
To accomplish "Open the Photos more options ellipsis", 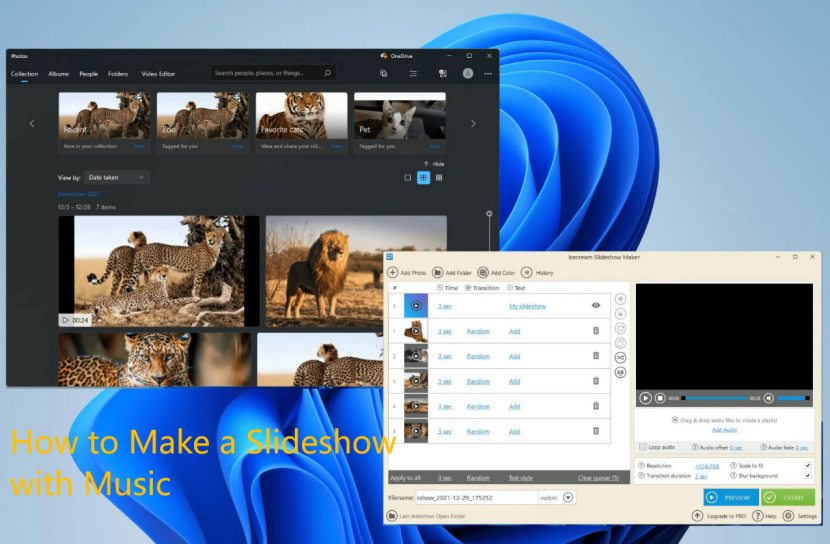I will (488, 74).
